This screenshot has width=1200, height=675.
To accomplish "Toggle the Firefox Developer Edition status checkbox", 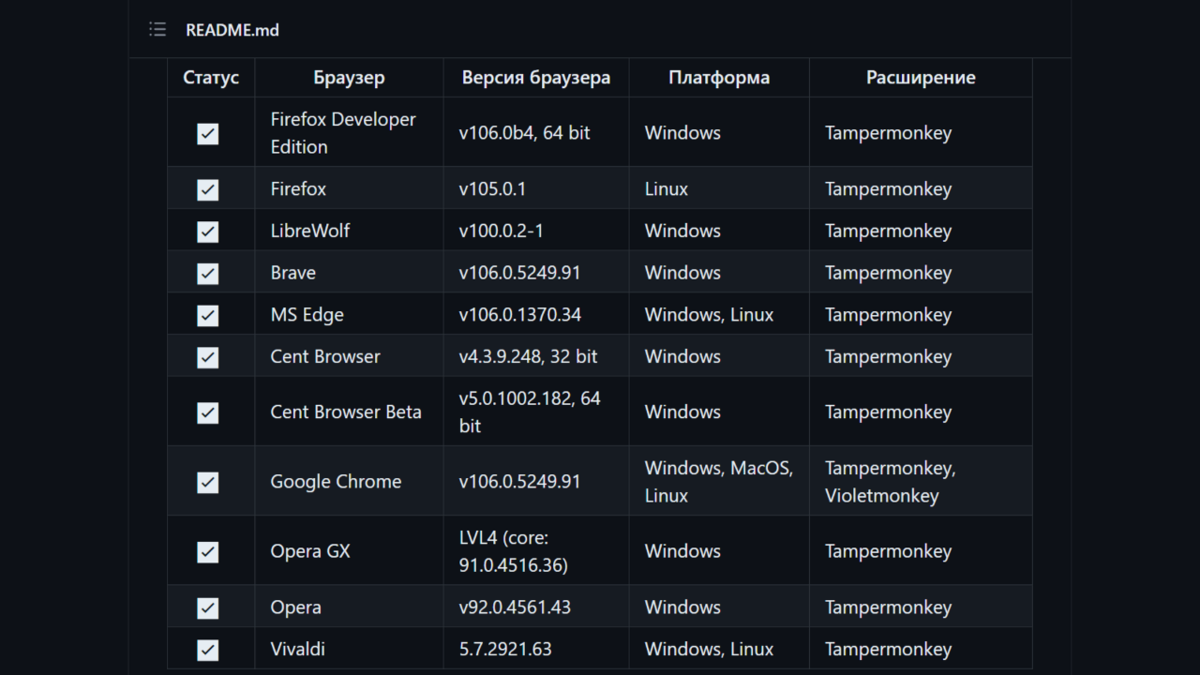I will [208, 133].
